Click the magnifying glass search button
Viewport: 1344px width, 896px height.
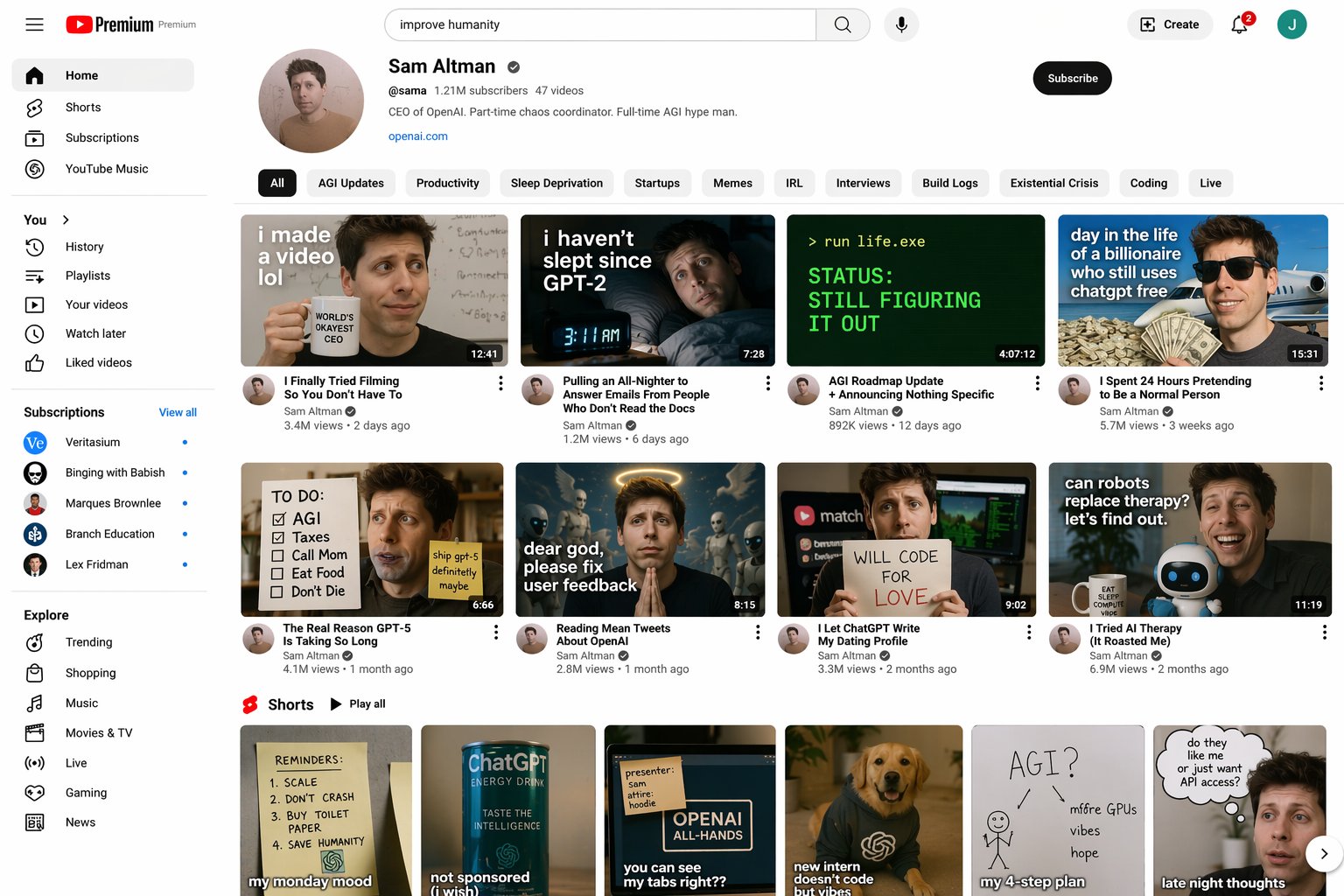click(x=842, y=24)
